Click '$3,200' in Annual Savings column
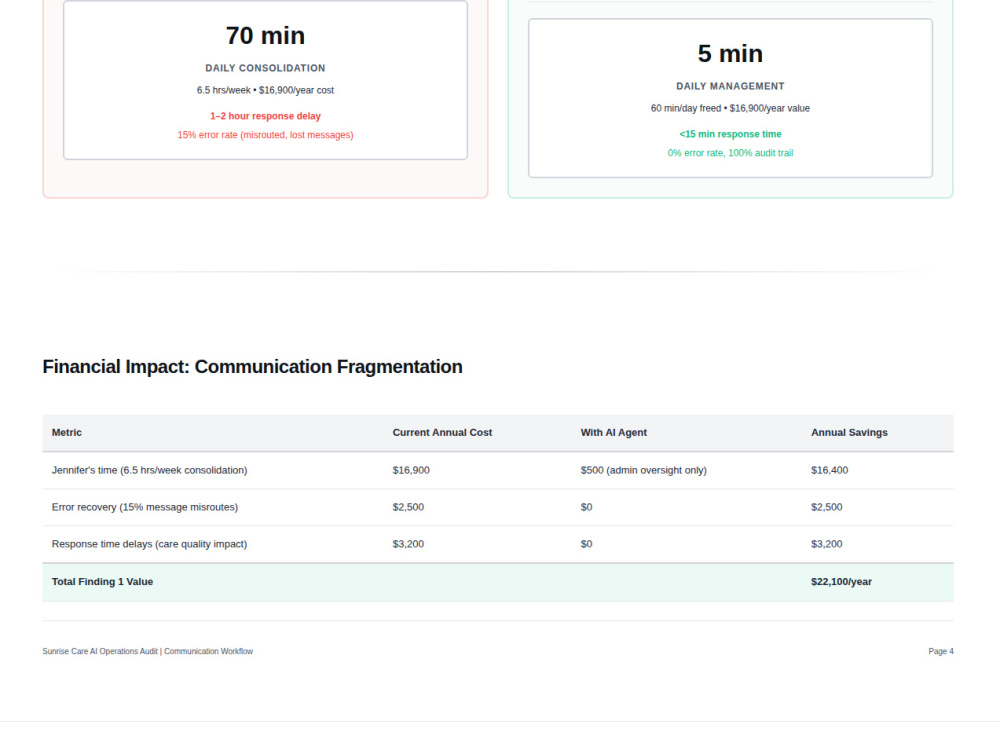 (827, 544)
